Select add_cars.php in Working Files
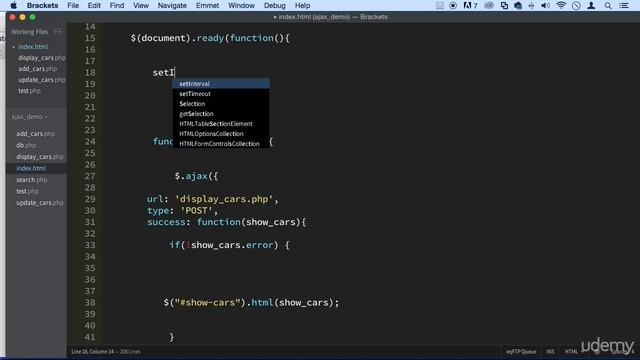640x360 pixels. pos(38,69)
